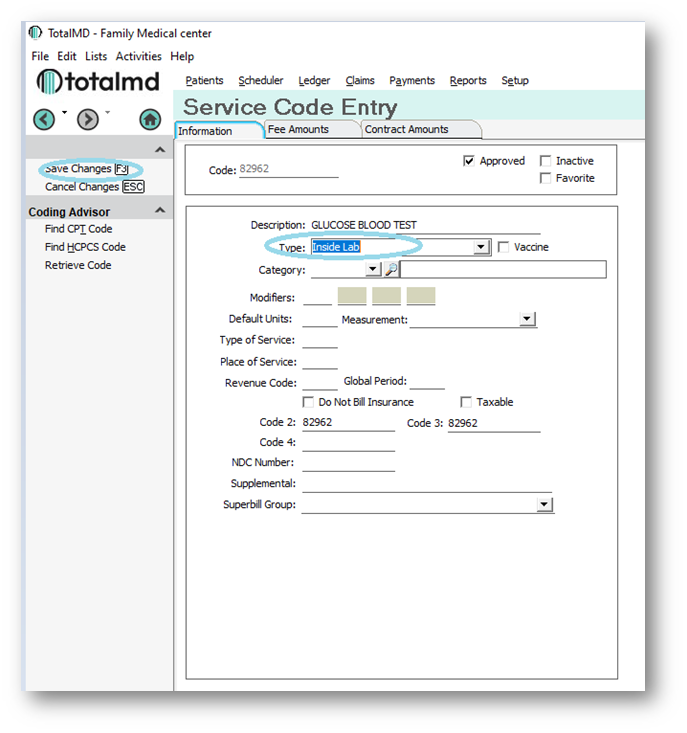Select Find CPT Code link
Image resolution: width=687 pixels, height=733 pixels.
coord(79,229)
